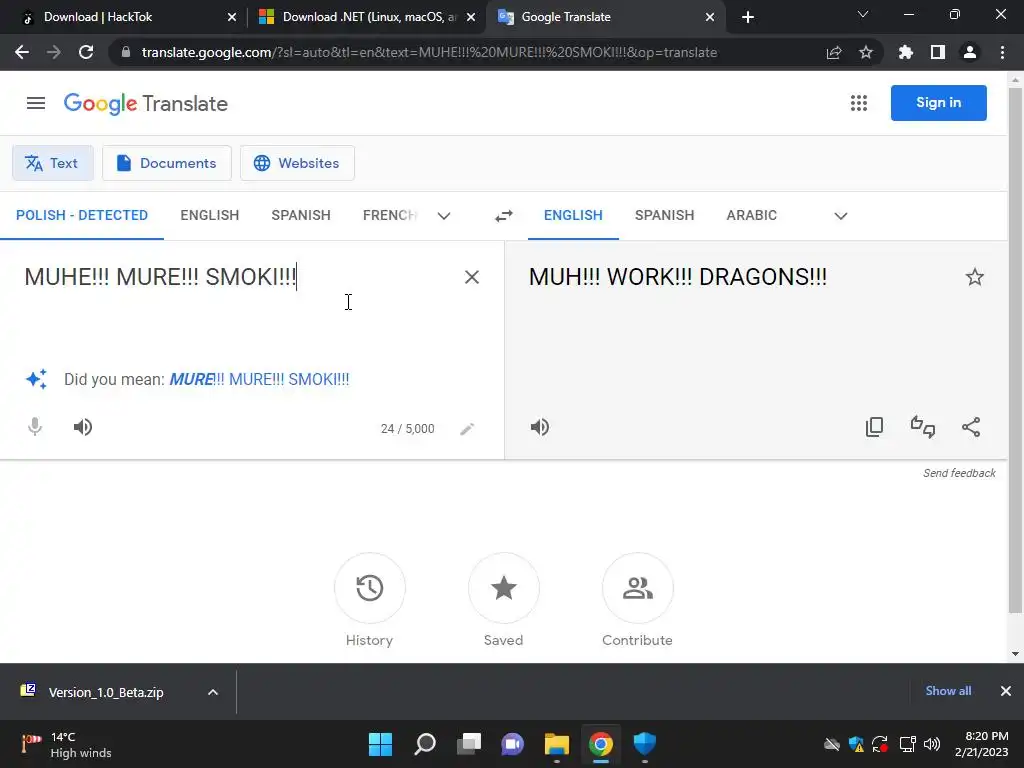The image size is (1024, 768).
Task: Open the handwriting pencil input tool
Action: click(x=466, y=429)
